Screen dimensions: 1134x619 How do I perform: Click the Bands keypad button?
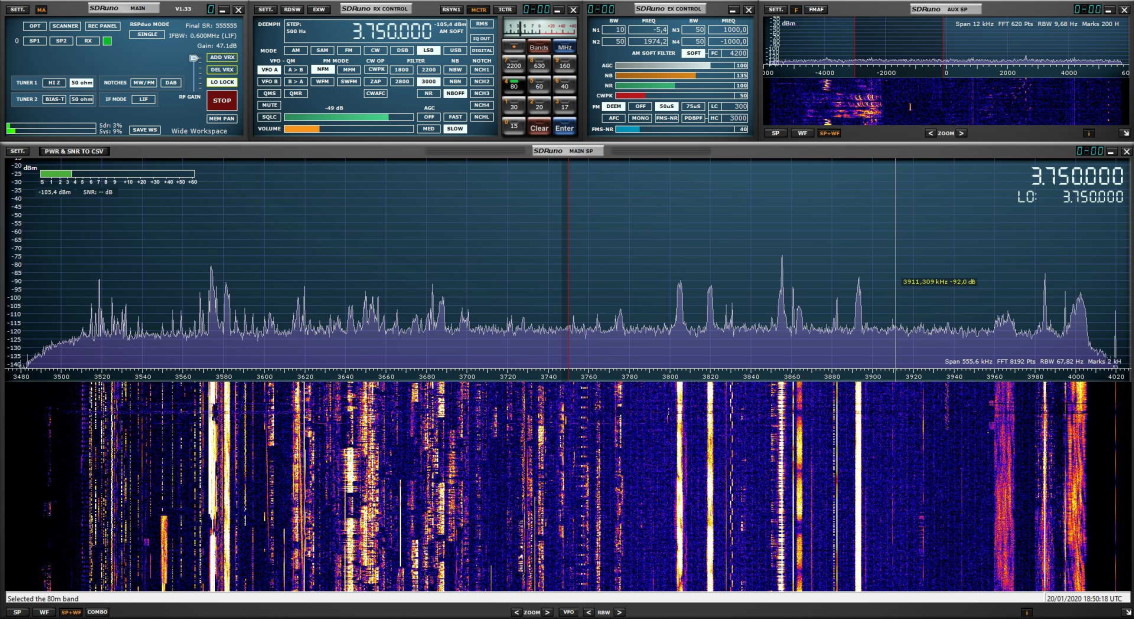coord(539,47)
